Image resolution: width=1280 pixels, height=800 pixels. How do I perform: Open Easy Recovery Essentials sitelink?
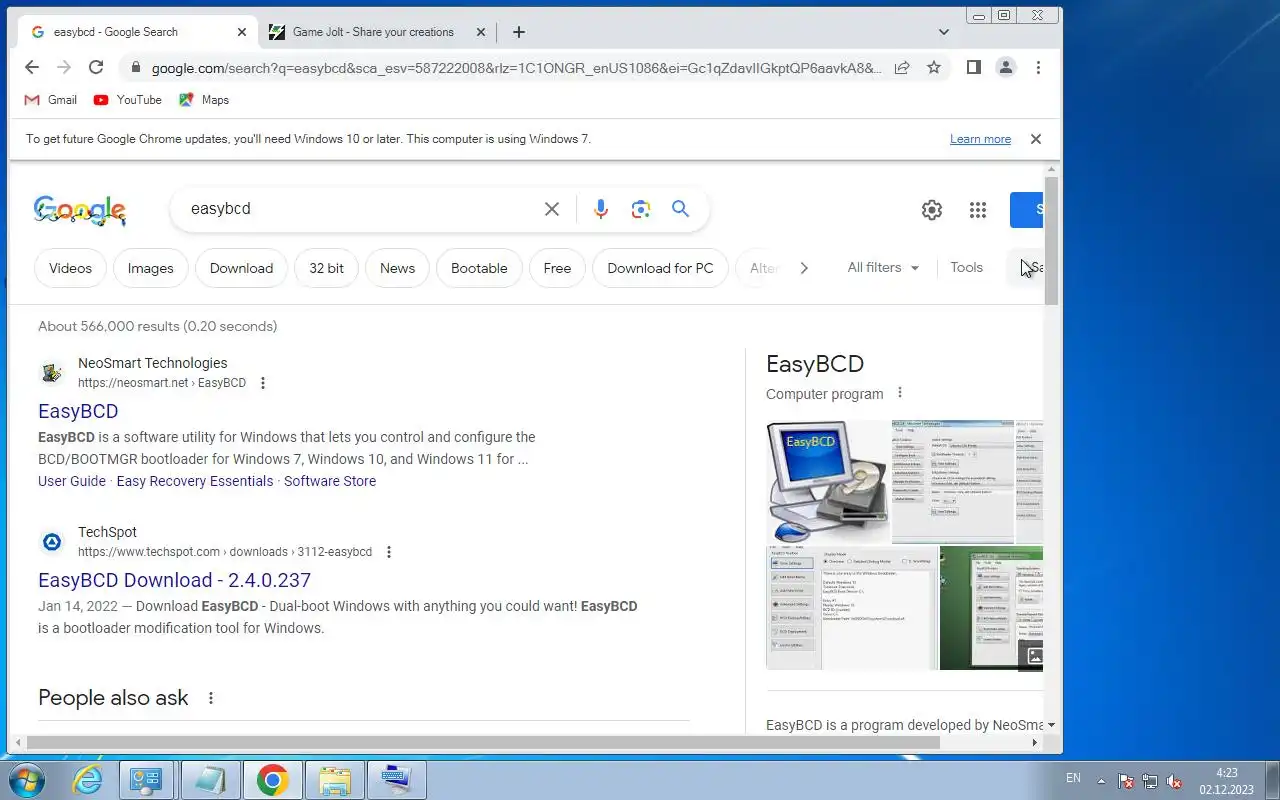195,481
